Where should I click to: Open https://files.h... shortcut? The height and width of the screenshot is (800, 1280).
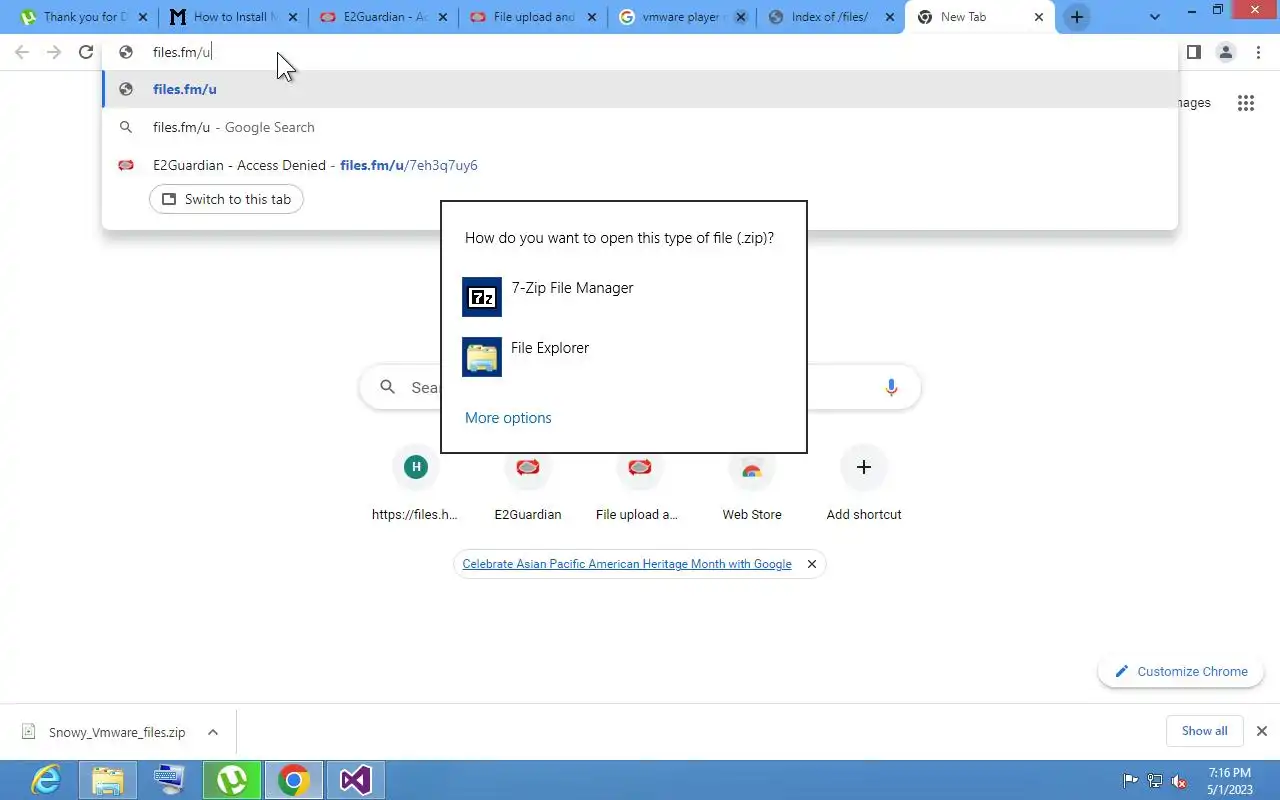point(415,485)
